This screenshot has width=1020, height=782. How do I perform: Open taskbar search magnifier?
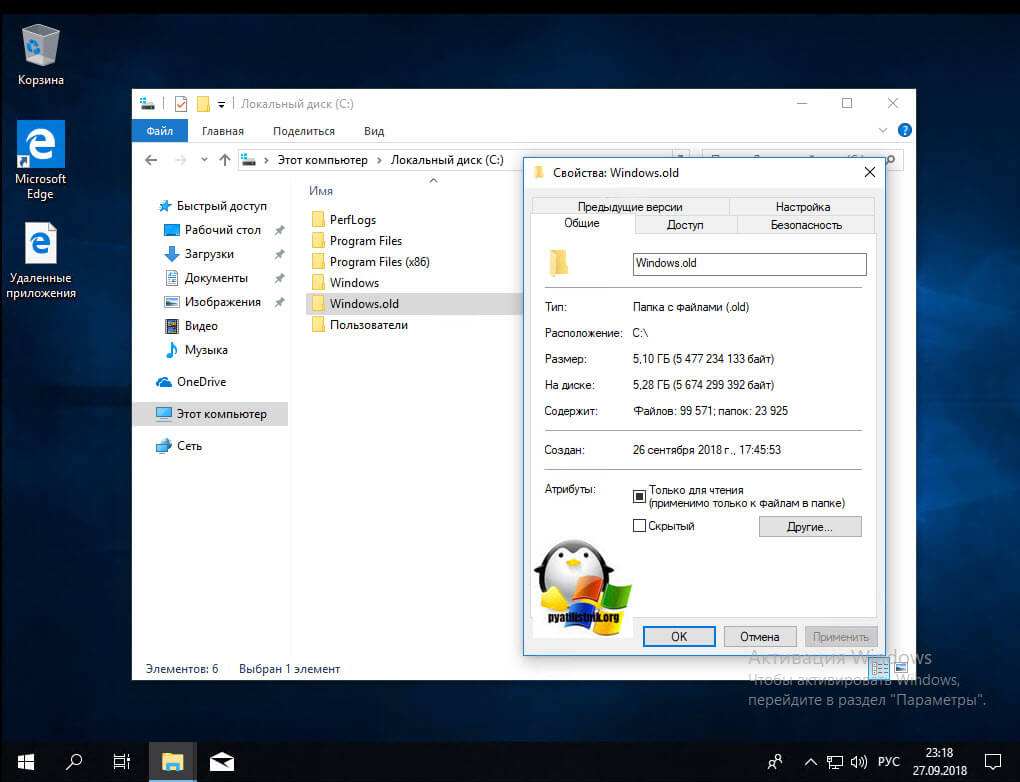pyautogui.click(x=74, y=762)
